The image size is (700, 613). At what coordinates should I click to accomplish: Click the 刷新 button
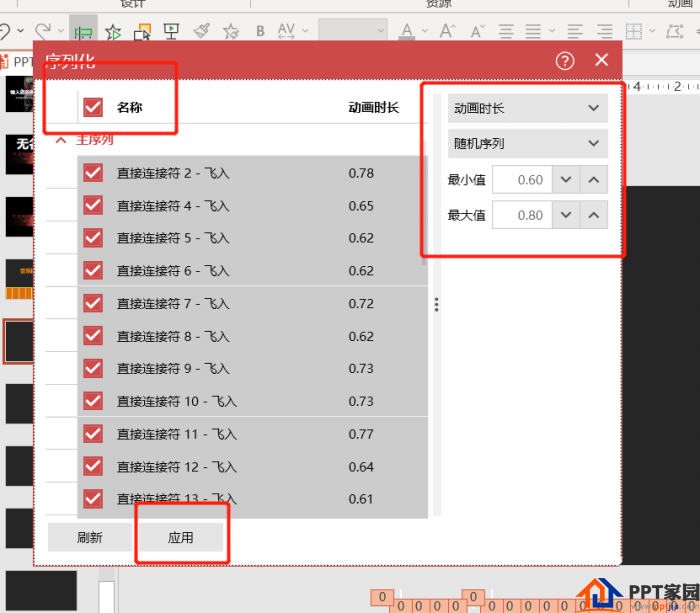click(x=90, y=538)
